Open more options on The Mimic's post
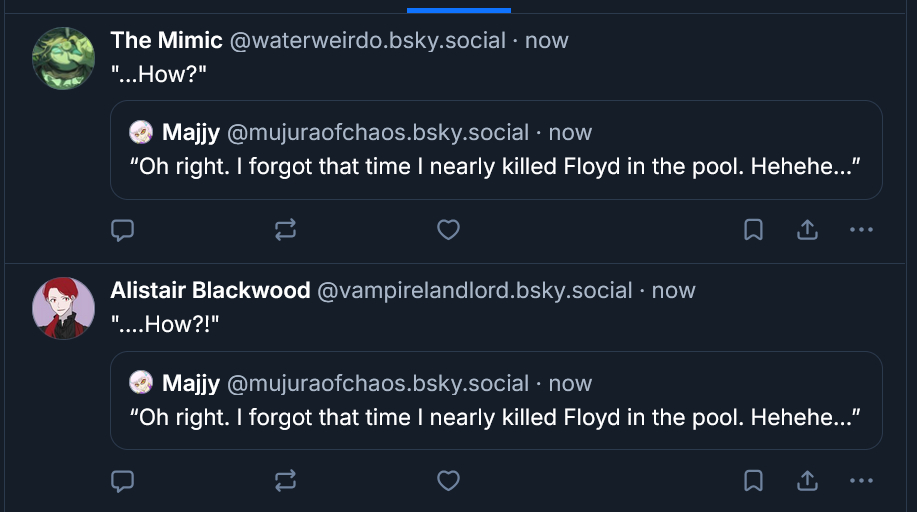Screen dimensions: 917x512 [x=861, y=230]
